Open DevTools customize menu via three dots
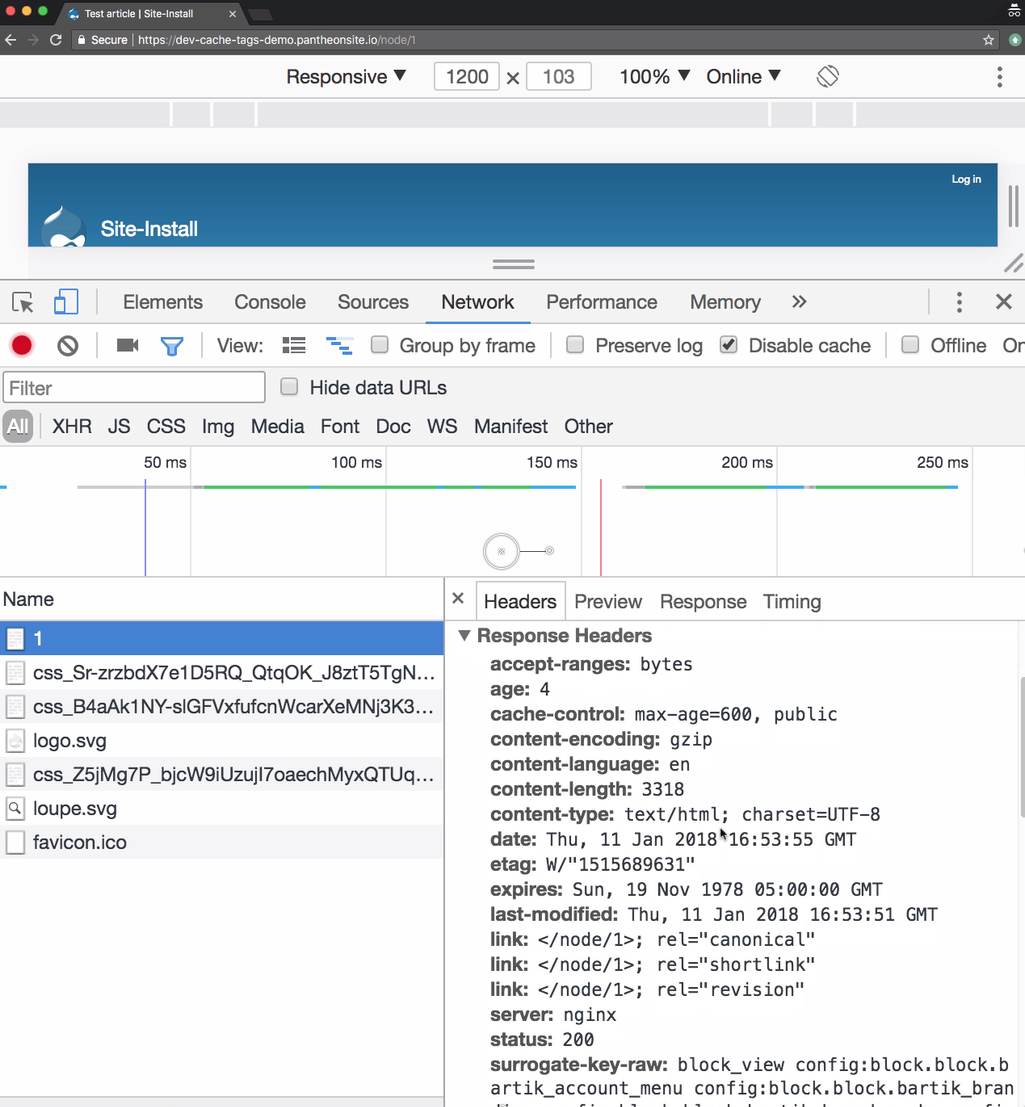The image size is (1025, 1107). click(958, 301)
